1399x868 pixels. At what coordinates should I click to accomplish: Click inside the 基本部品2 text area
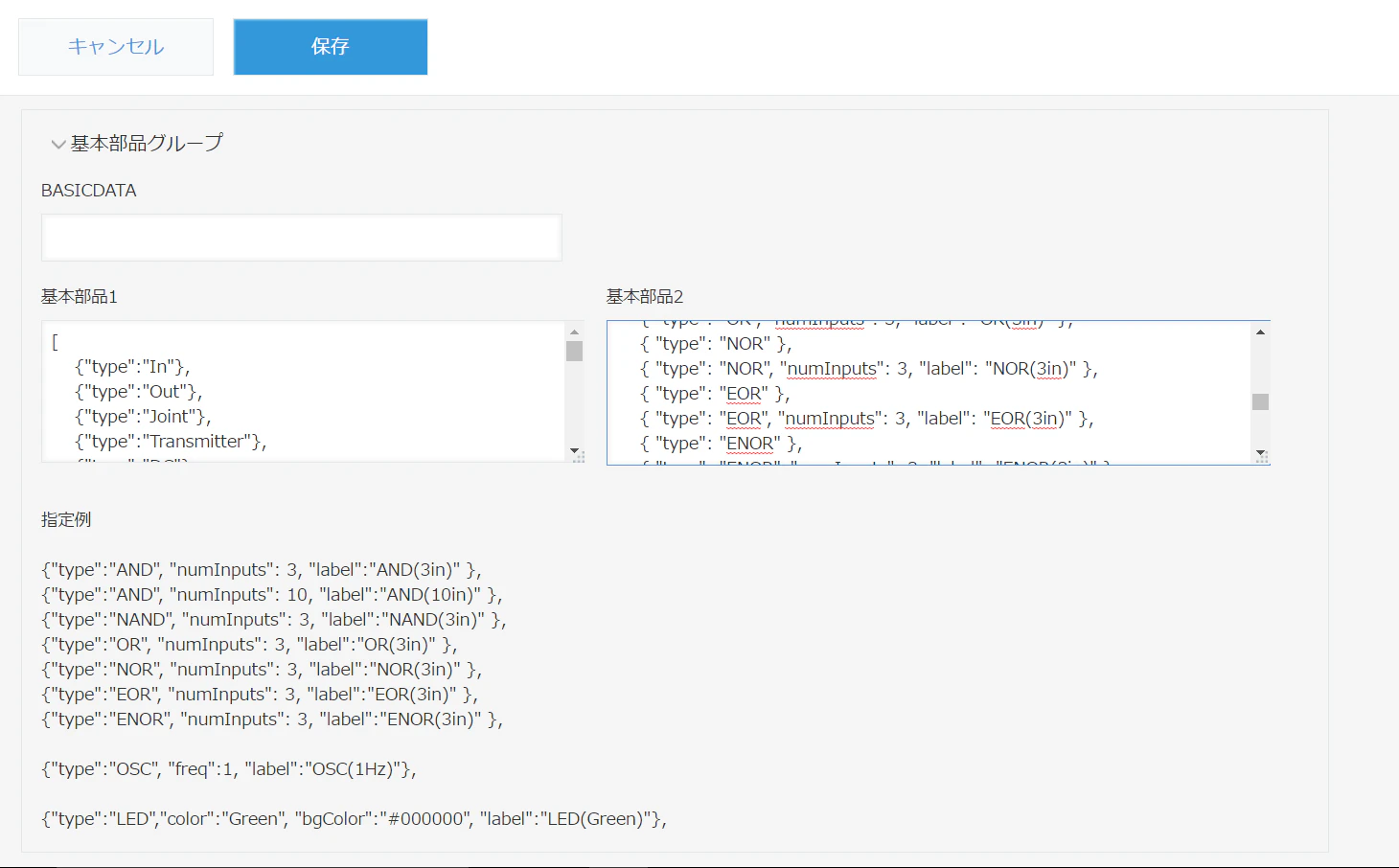(x=929, y=393)
